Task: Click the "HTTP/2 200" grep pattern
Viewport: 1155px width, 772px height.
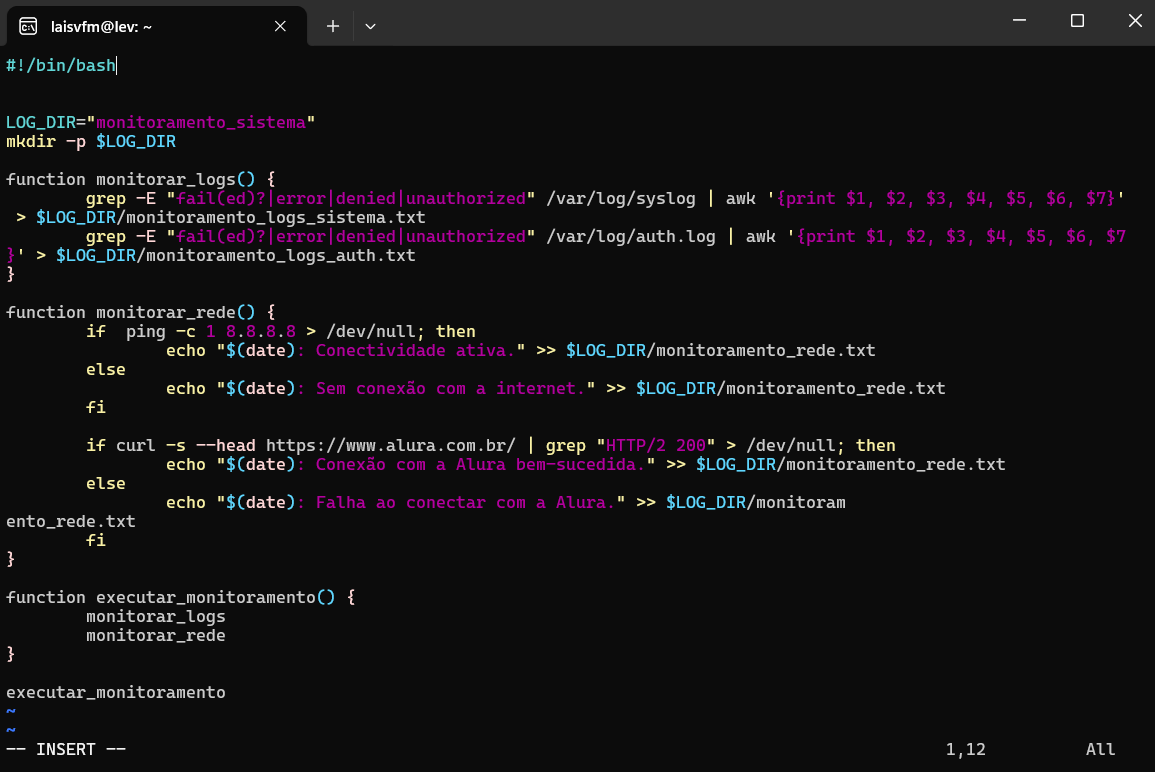Action: tap(655, 446)
